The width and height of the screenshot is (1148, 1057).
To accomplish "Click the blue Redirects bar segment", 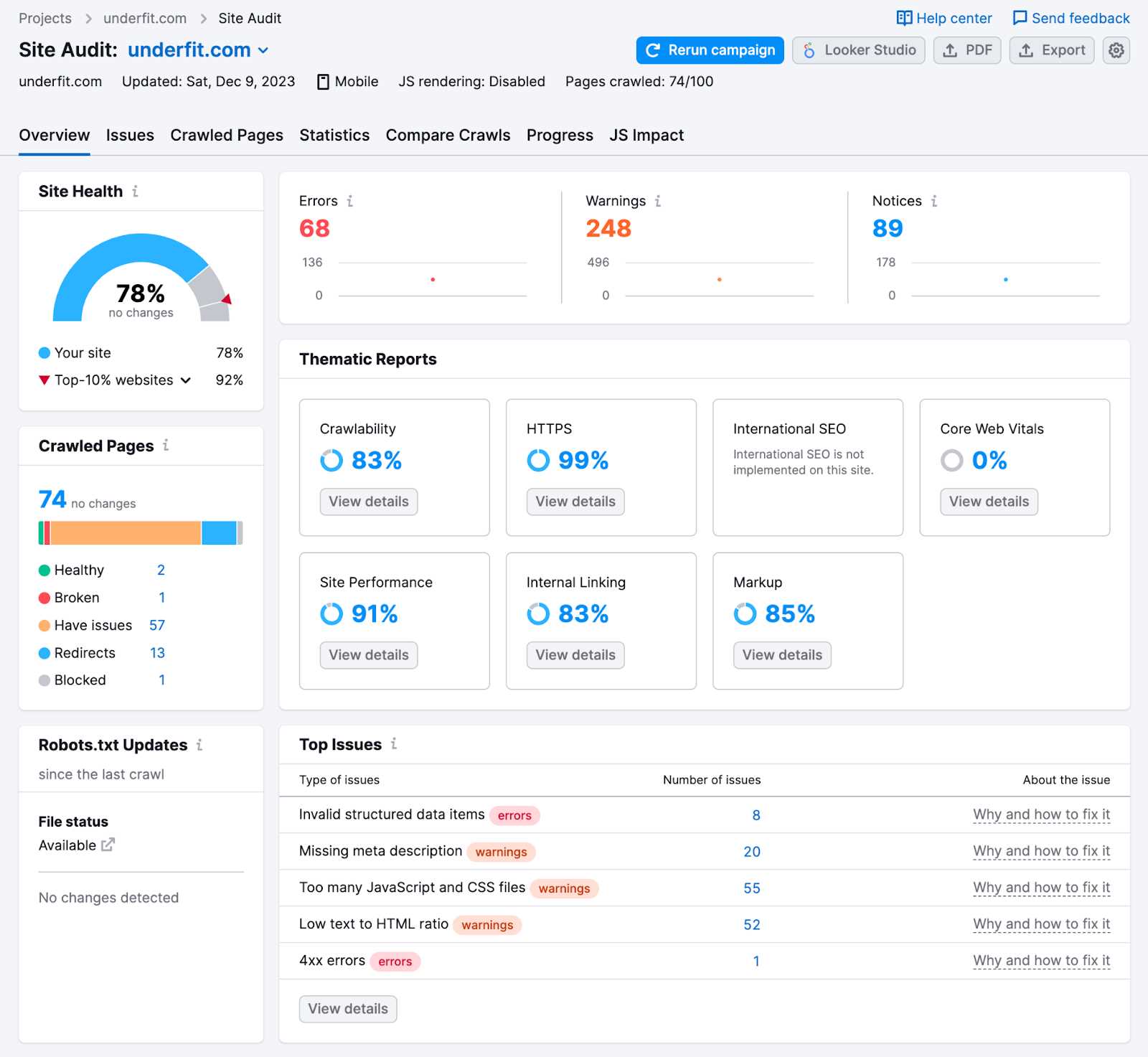I will click(x=219, y=533).
